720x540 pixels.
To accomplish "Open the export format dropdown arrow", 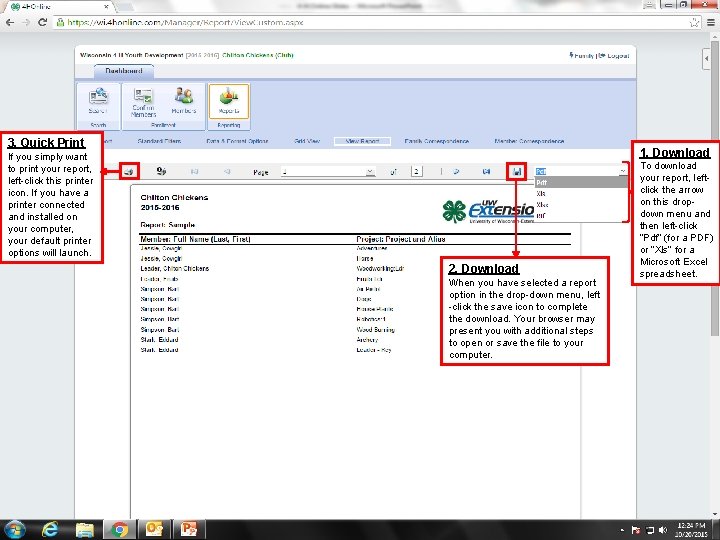I will pyautogui.click(x=623, y=171).
